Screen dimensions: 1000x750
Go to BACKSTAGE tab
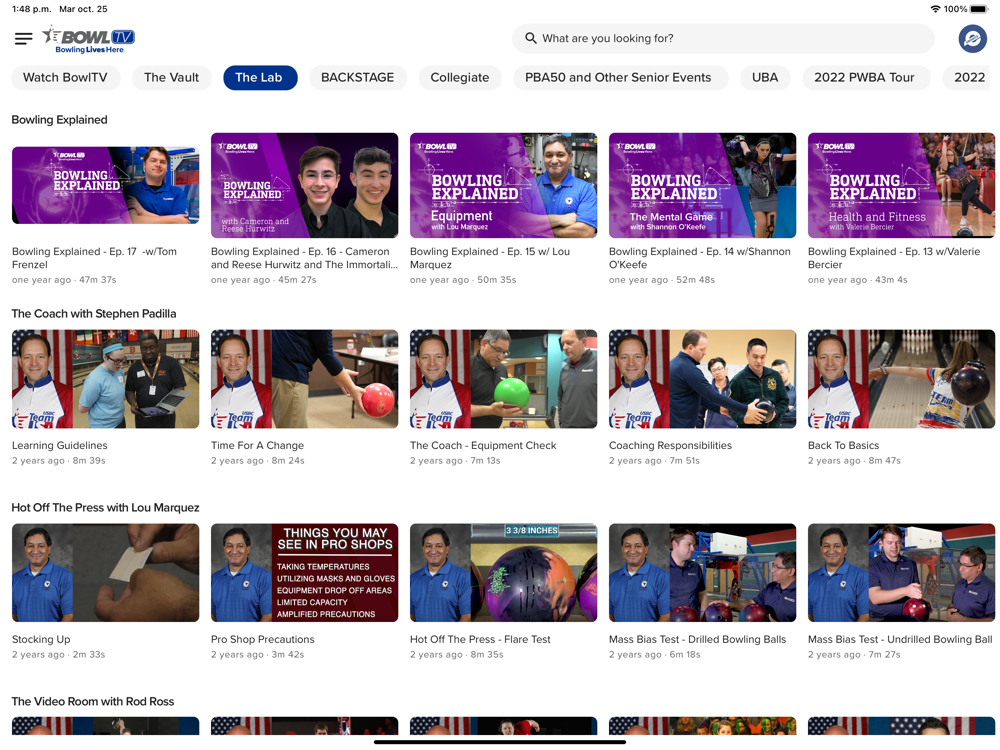358,77
